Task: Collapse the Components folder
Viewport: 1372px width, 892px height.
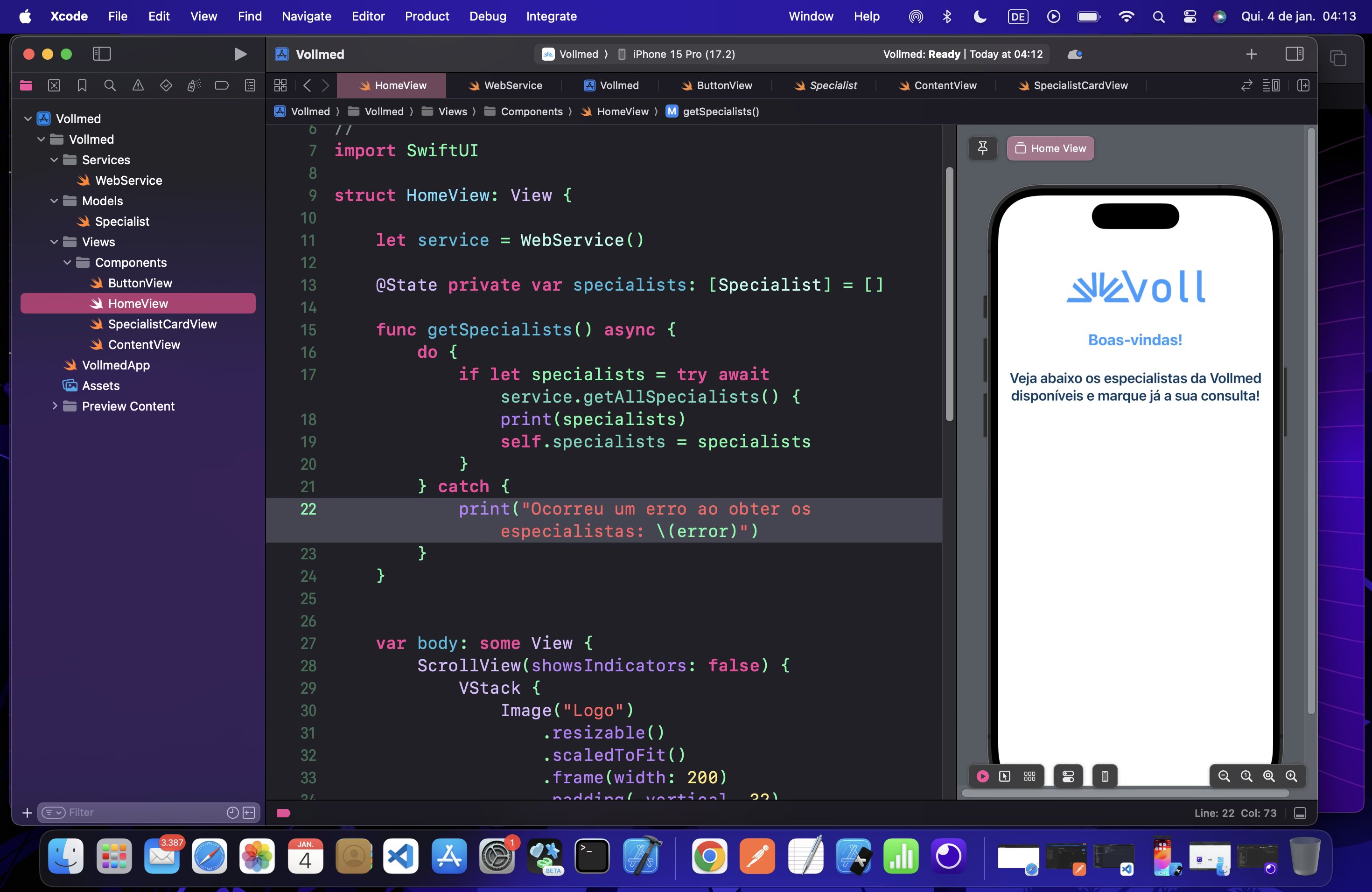Action: 68,263
